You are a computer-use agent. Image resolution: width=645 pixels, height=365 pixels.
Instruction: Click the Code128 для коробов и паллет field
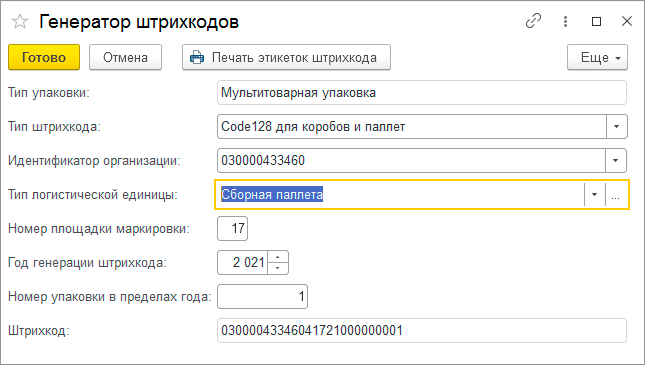411,126
